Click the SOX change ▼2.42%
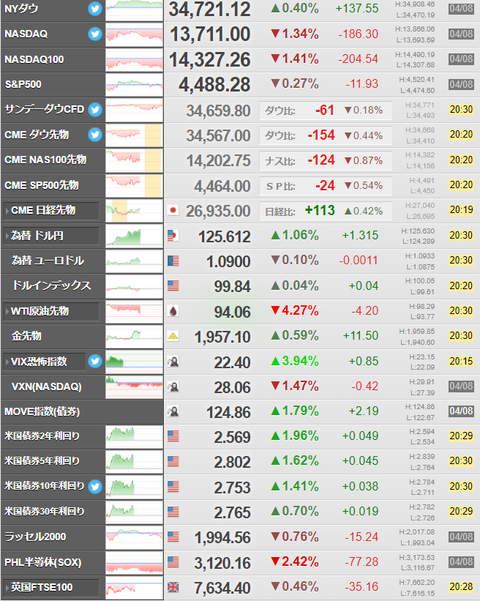 pos(295,562)
